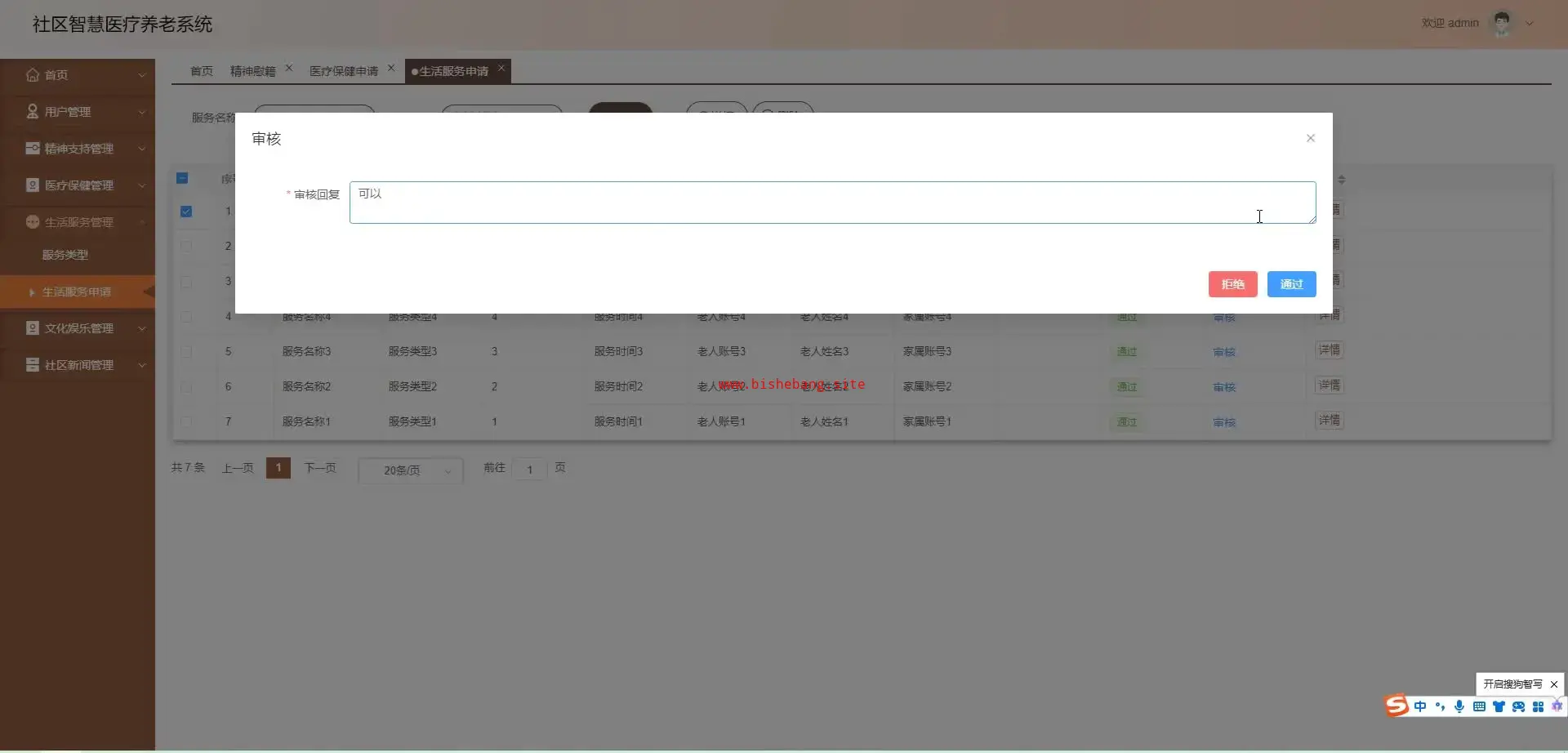This screenshot has width=1568, height=753.
Task: Close the 生活服务申请 tab
Action: 501,68
